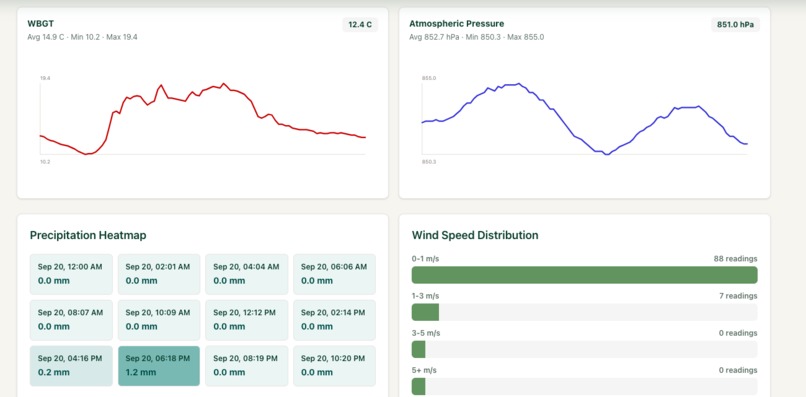Click the WBGT 12.4 C value badge
Image resolution: width=806 pixels, height=397 pixels.
[x=360, y=25]
